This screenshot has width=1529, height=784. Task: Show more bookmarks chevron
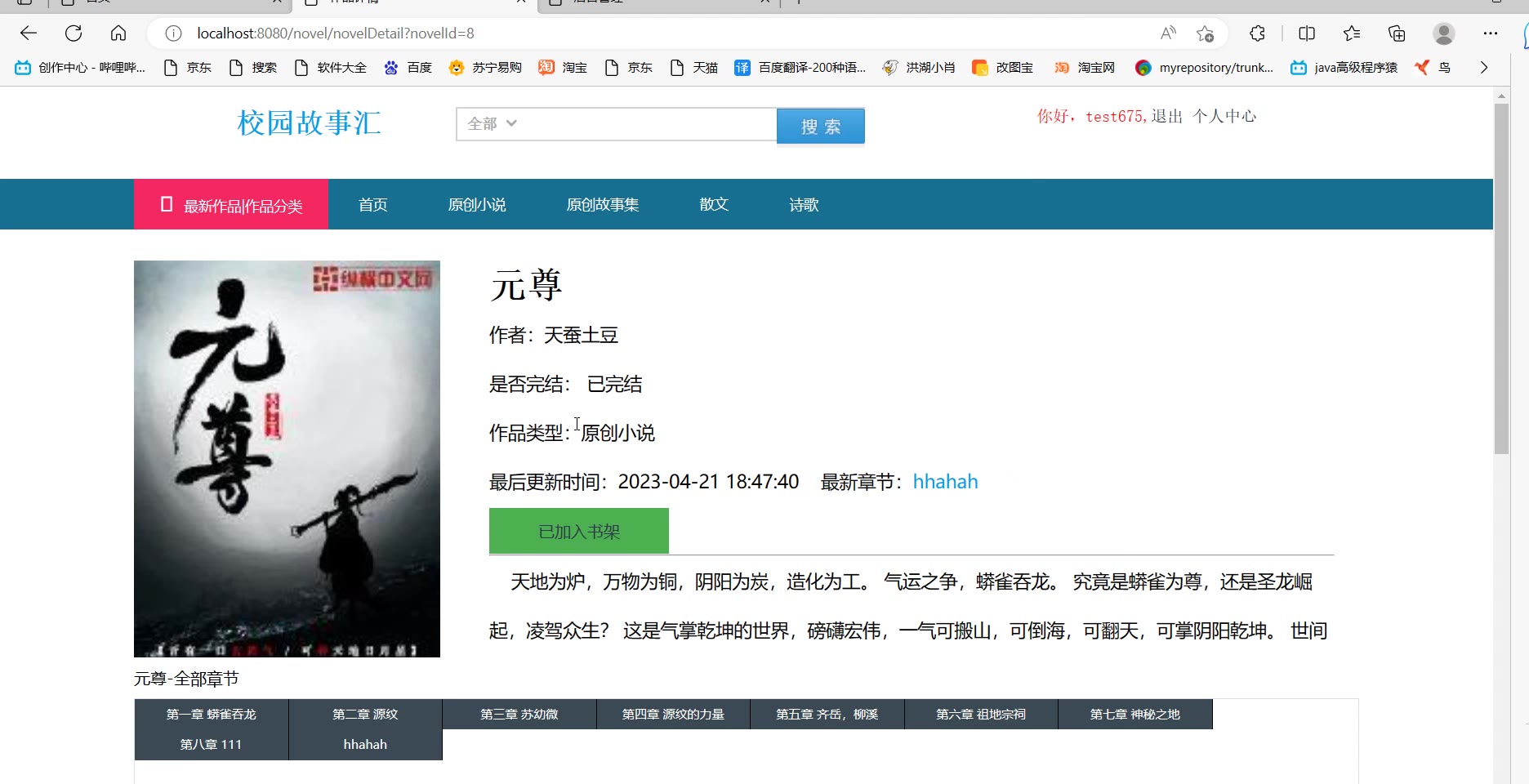[x=1484, y=68]
